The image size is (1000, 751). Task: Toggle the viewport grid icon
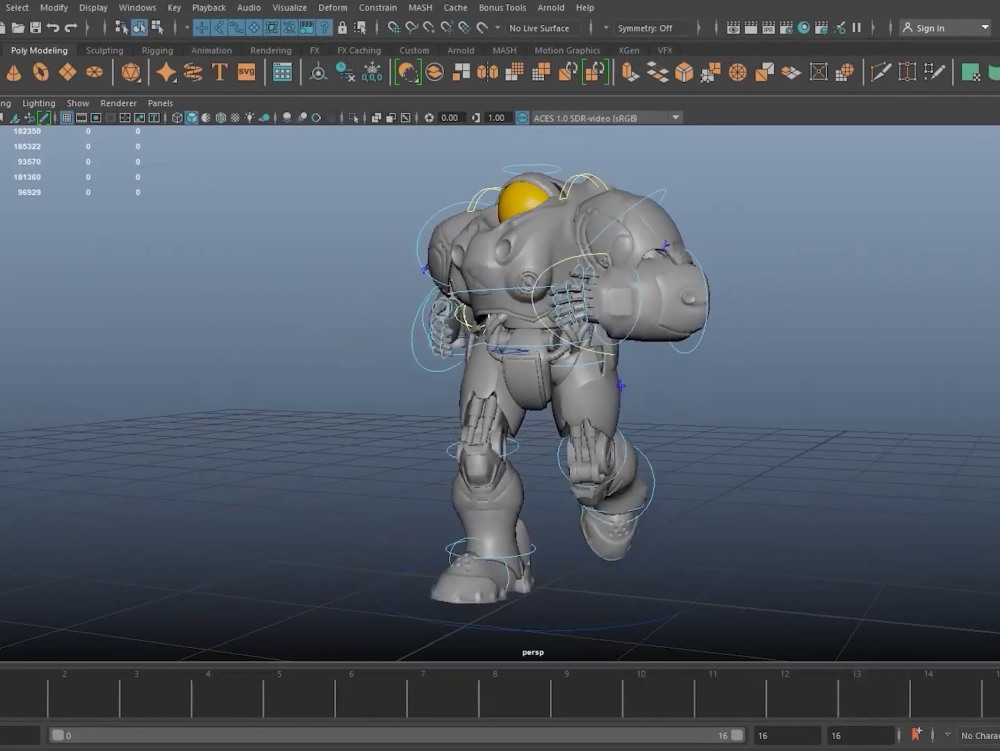[66, 118]
